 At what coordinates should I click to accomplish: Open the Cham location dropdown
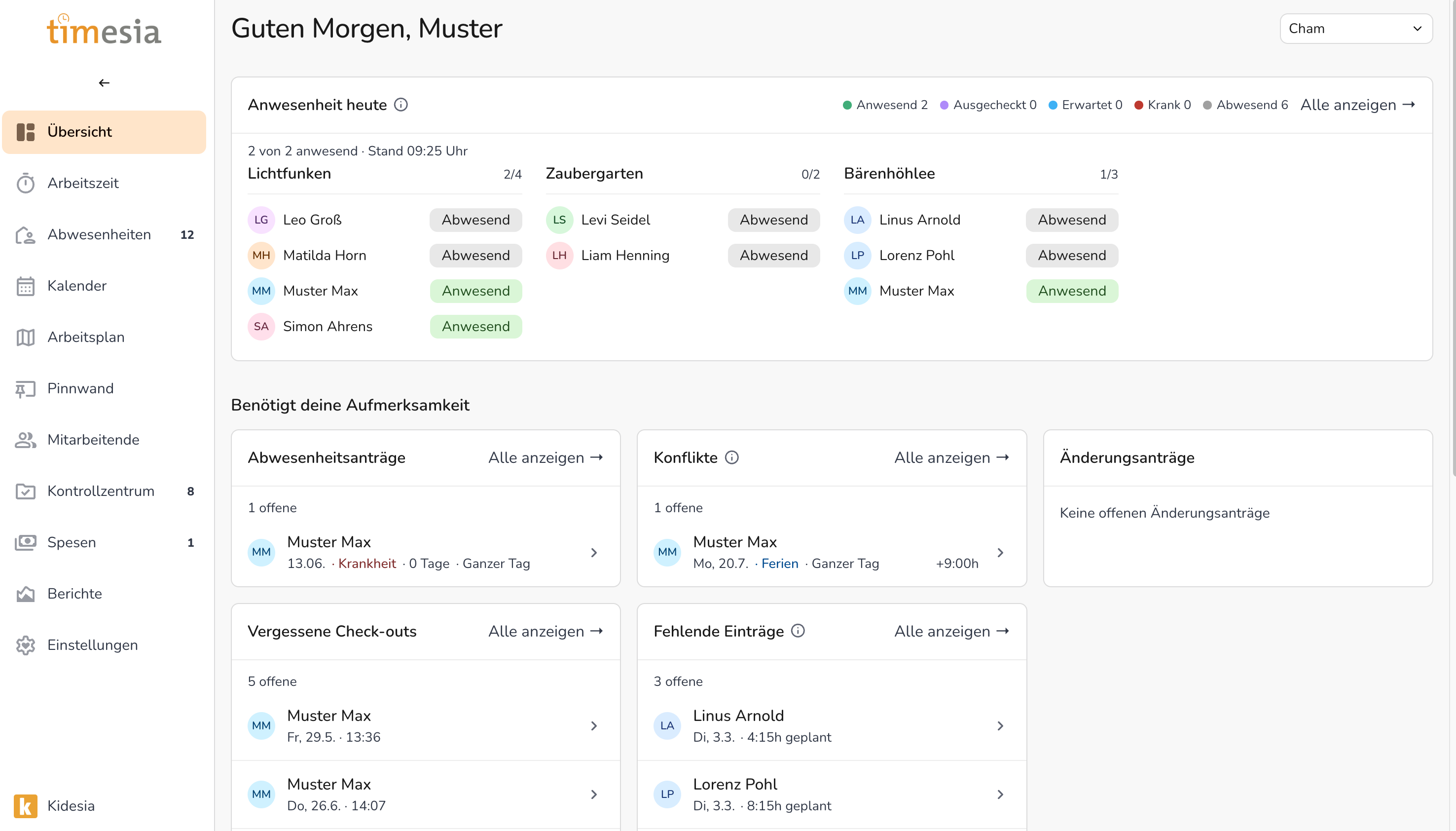click(1356, 29)
